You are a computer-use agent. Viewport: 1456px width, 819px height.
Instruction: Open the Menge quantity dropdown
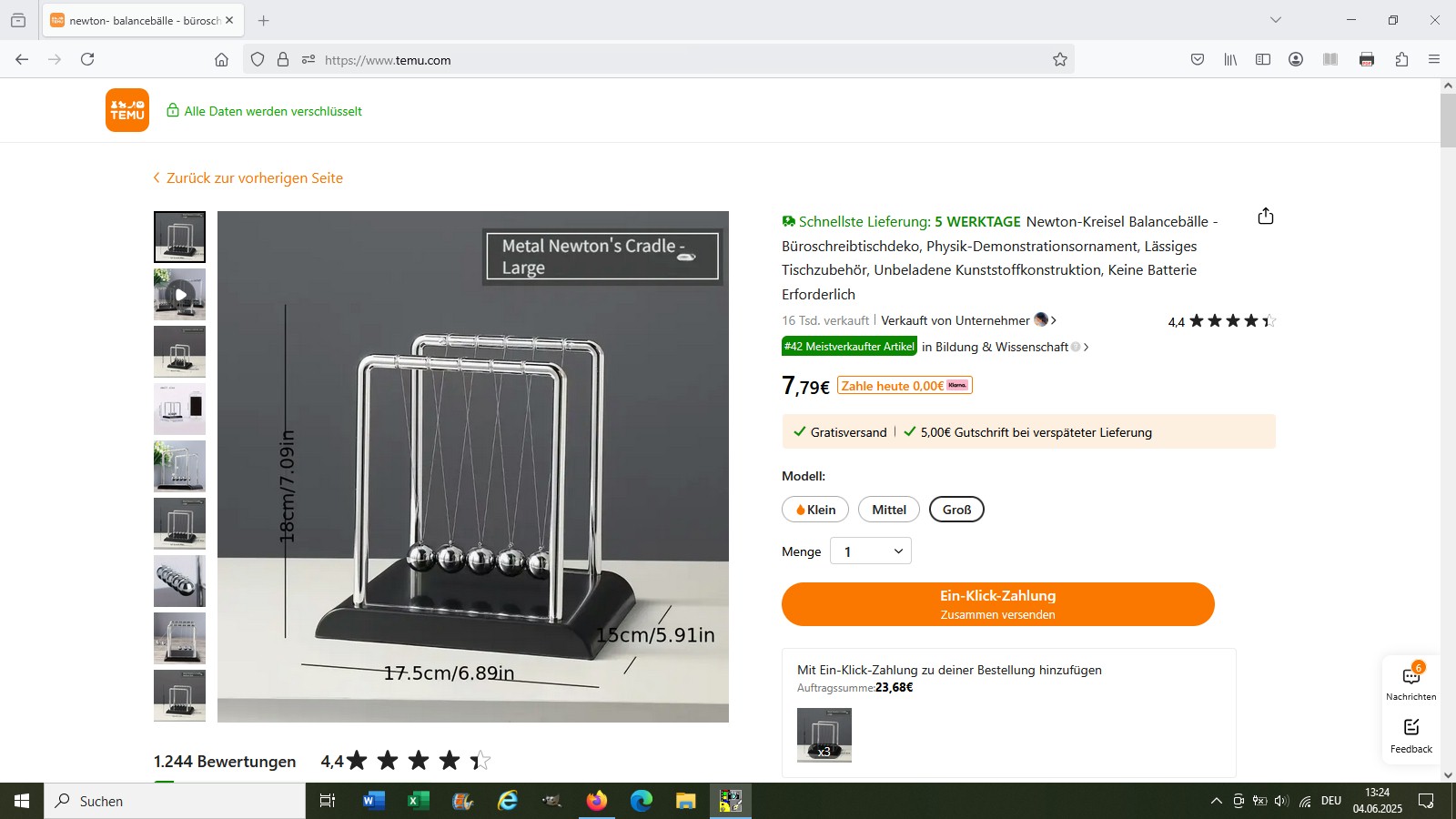pyautogui.click(x=871, y=551)
